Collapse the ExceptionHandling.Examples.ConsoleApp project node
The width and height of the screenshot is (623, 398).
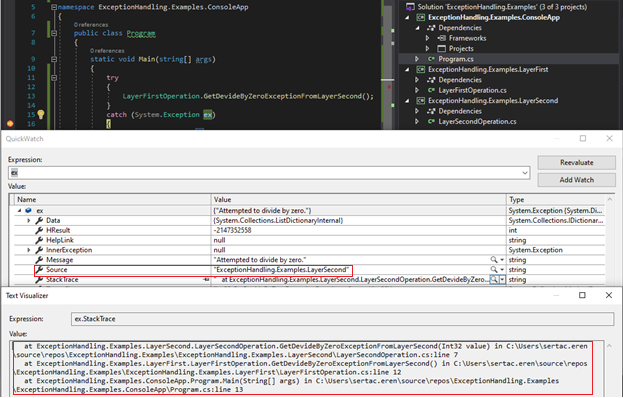[x=407, y=17]
